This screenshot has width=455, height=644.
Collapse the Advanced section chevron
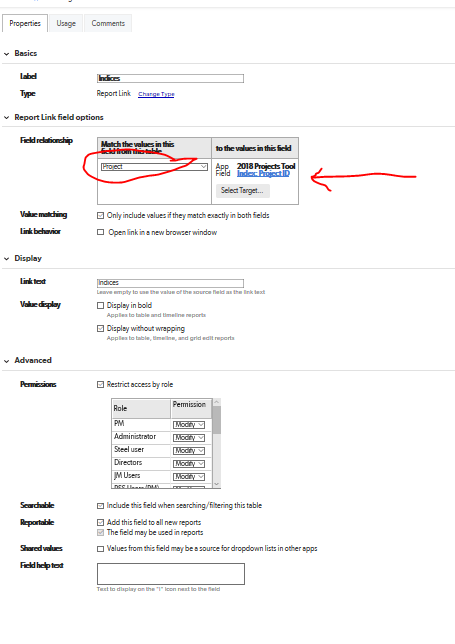(x=7, y=361)
